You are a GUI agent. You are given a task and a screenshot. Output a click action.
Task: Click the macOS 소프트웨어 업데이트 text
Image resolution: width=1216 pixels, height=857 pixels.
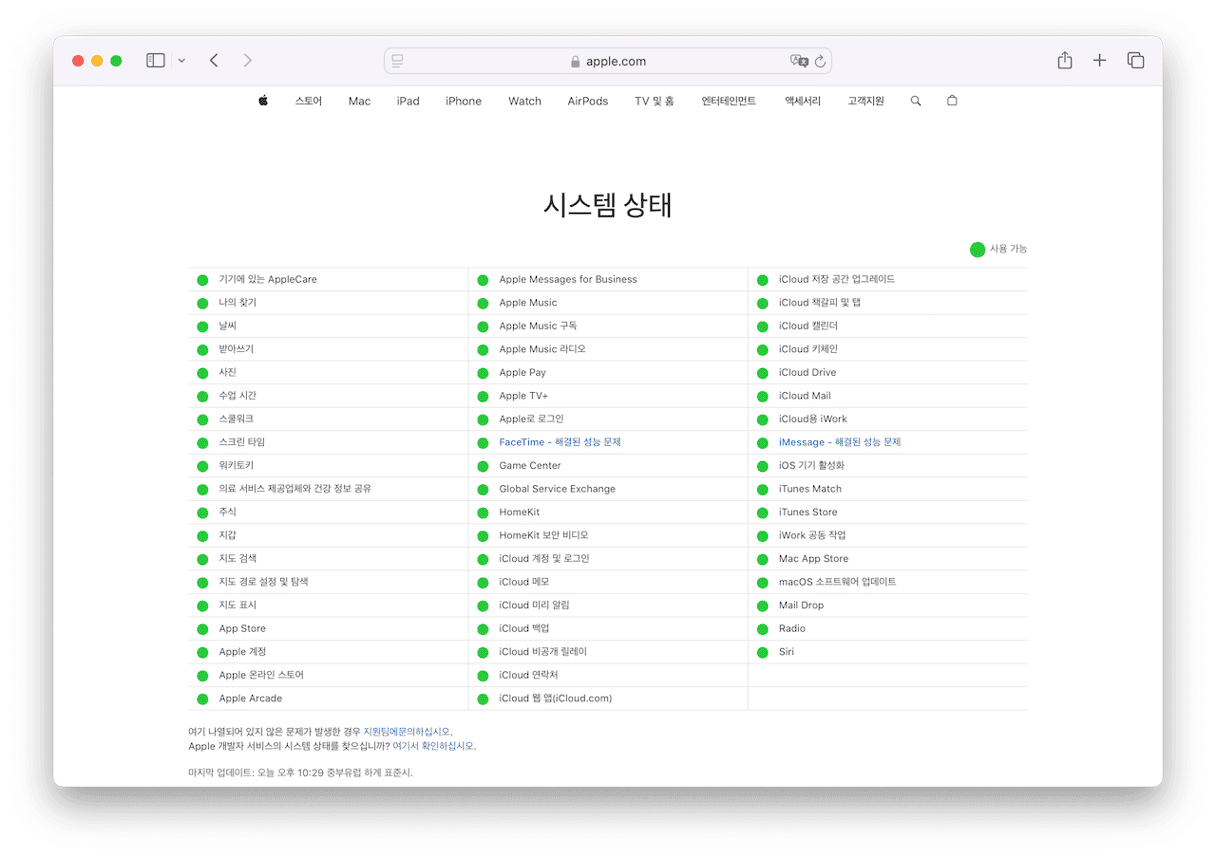point(838,582)
